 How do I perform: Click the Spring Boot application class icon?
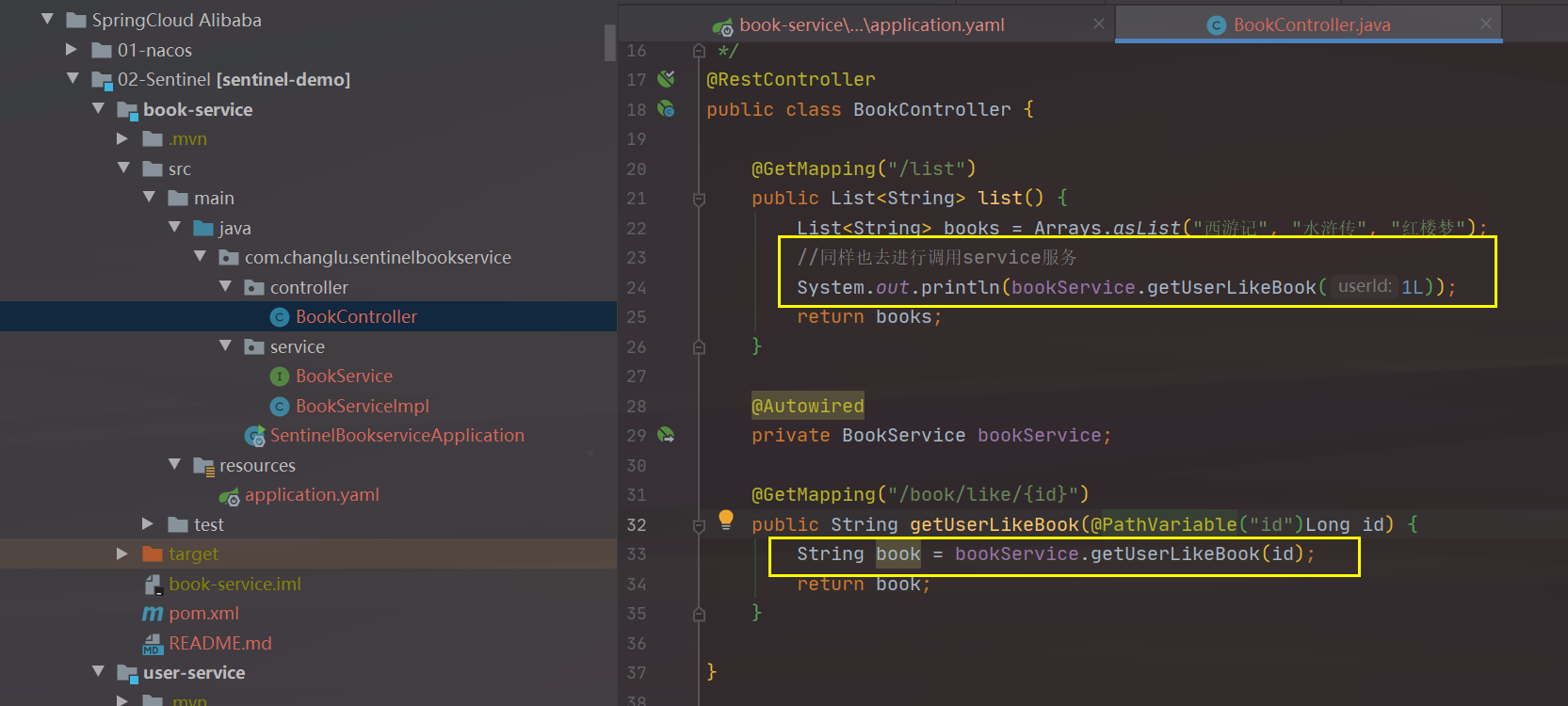[x=254, y=436]
